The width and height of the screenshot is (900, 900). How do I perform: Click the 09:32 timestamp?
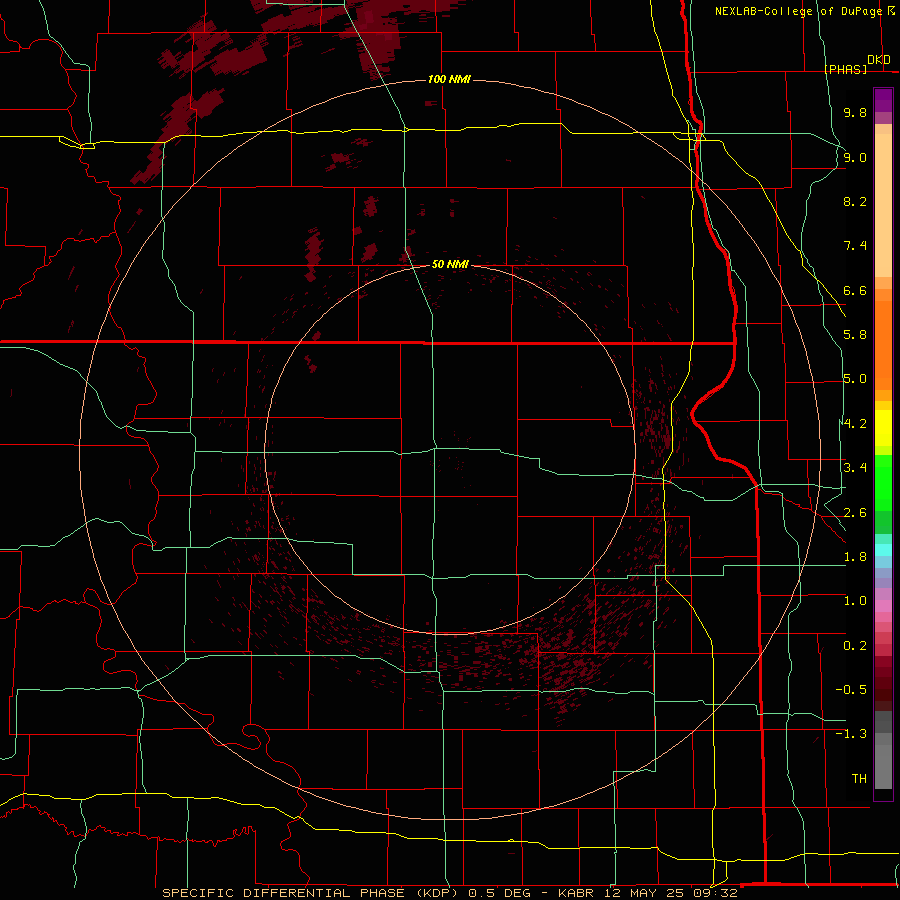point(717,893)
